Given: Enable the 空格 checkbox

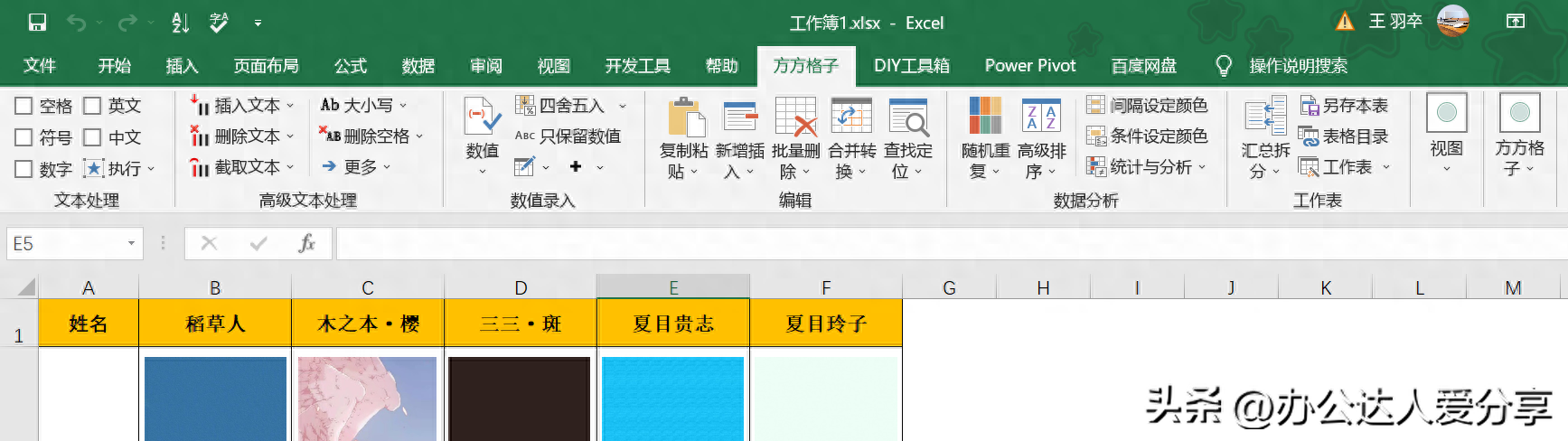Looking at the screenshot, I should point(24,106).
